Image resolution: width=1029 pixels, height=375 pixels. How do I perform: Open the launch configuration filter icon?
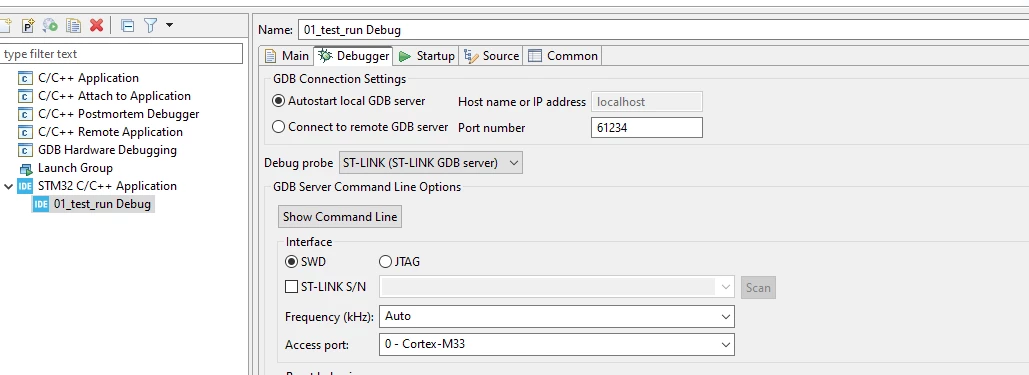coord(151,26)
